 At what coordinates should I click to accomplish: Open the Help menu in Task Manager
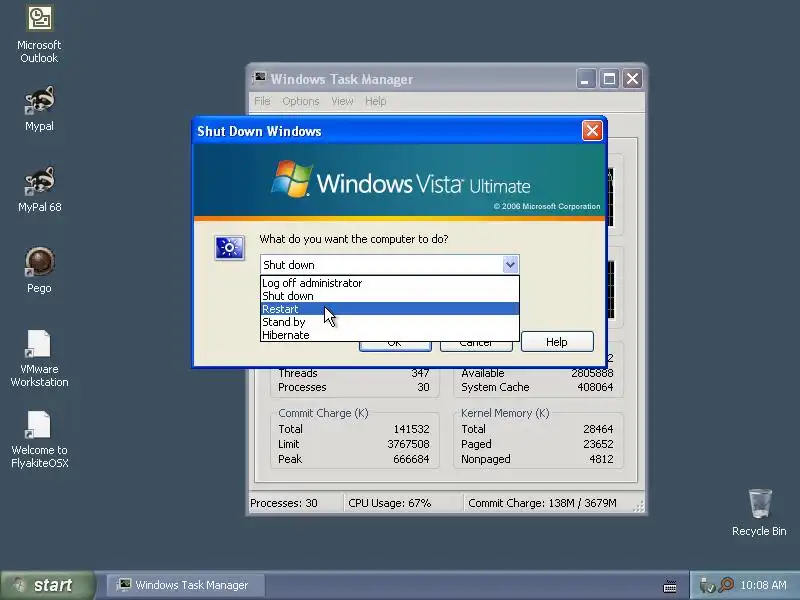(376, 101)
